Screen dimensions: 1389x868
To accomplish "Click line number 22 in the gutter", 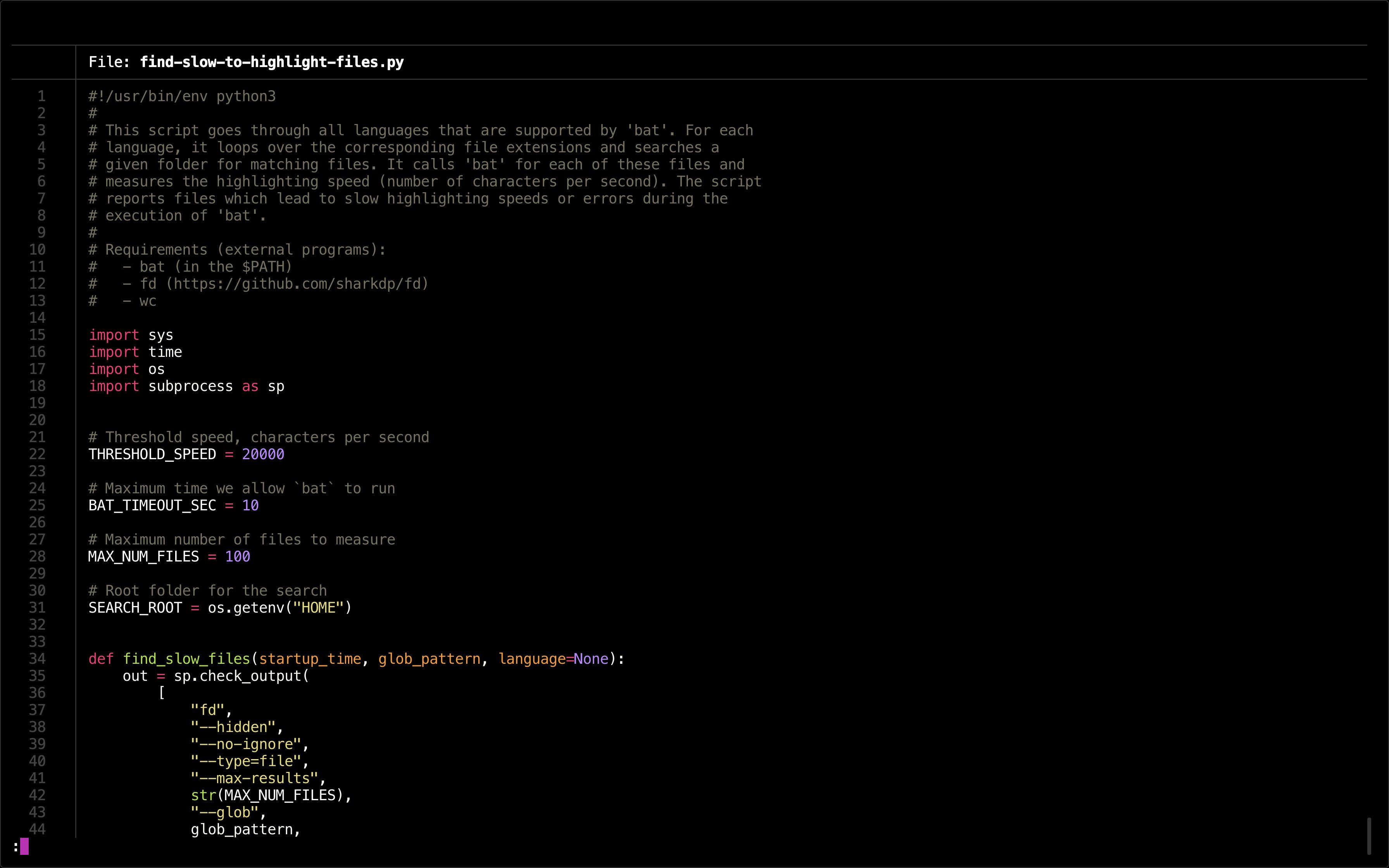I will click(x=37, y=454).
